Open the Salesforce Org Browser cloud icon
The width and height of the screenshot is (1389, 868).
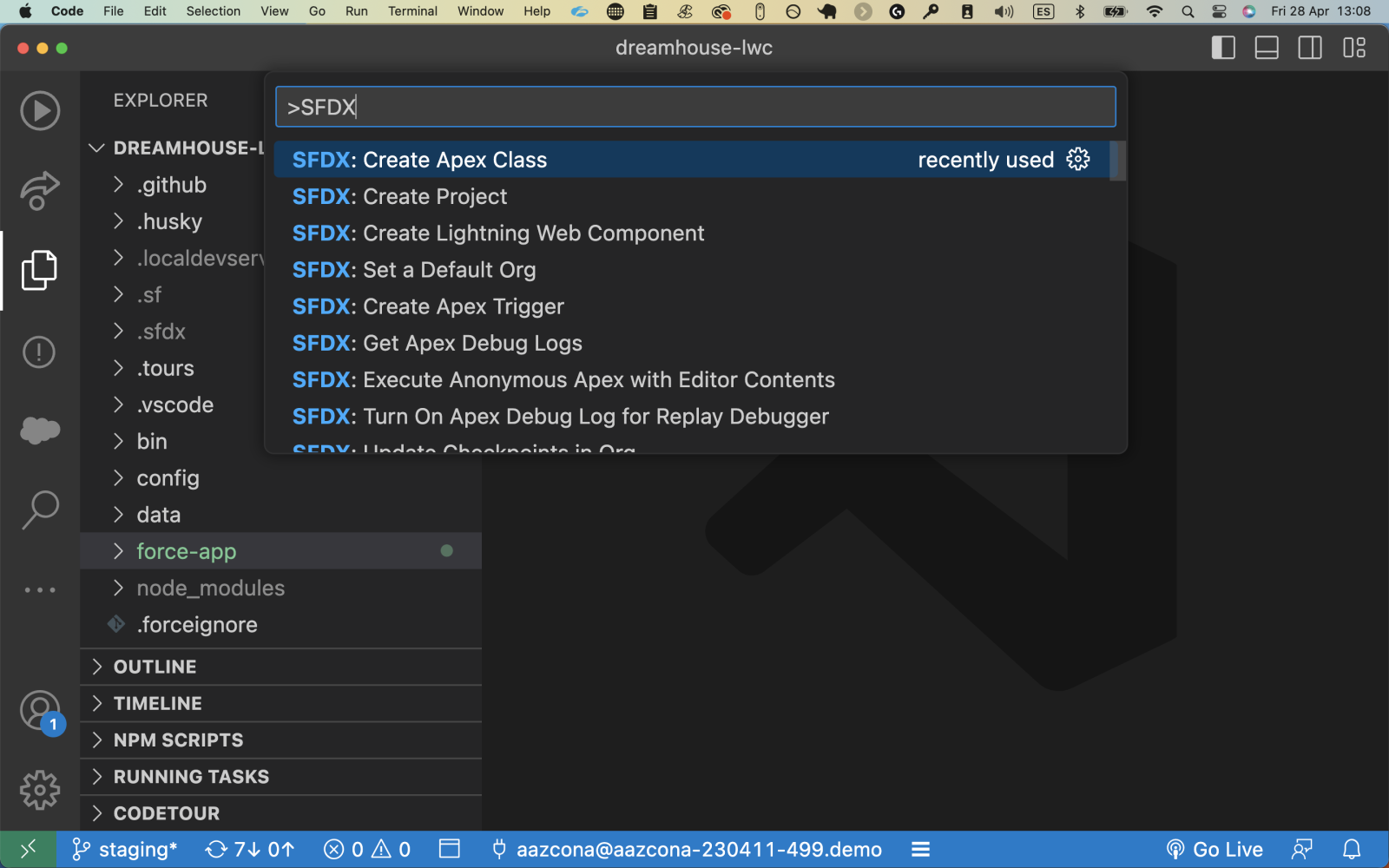40,430
